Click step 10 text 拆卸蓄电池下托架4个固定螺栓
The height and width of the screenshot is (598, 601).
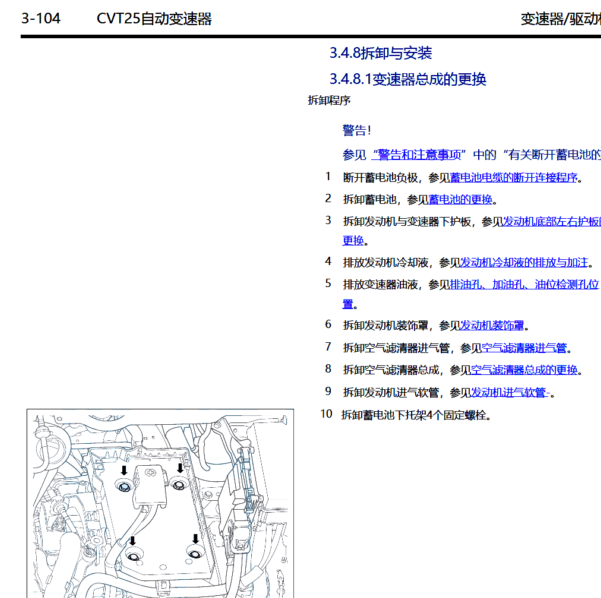[x=414, y=415]
